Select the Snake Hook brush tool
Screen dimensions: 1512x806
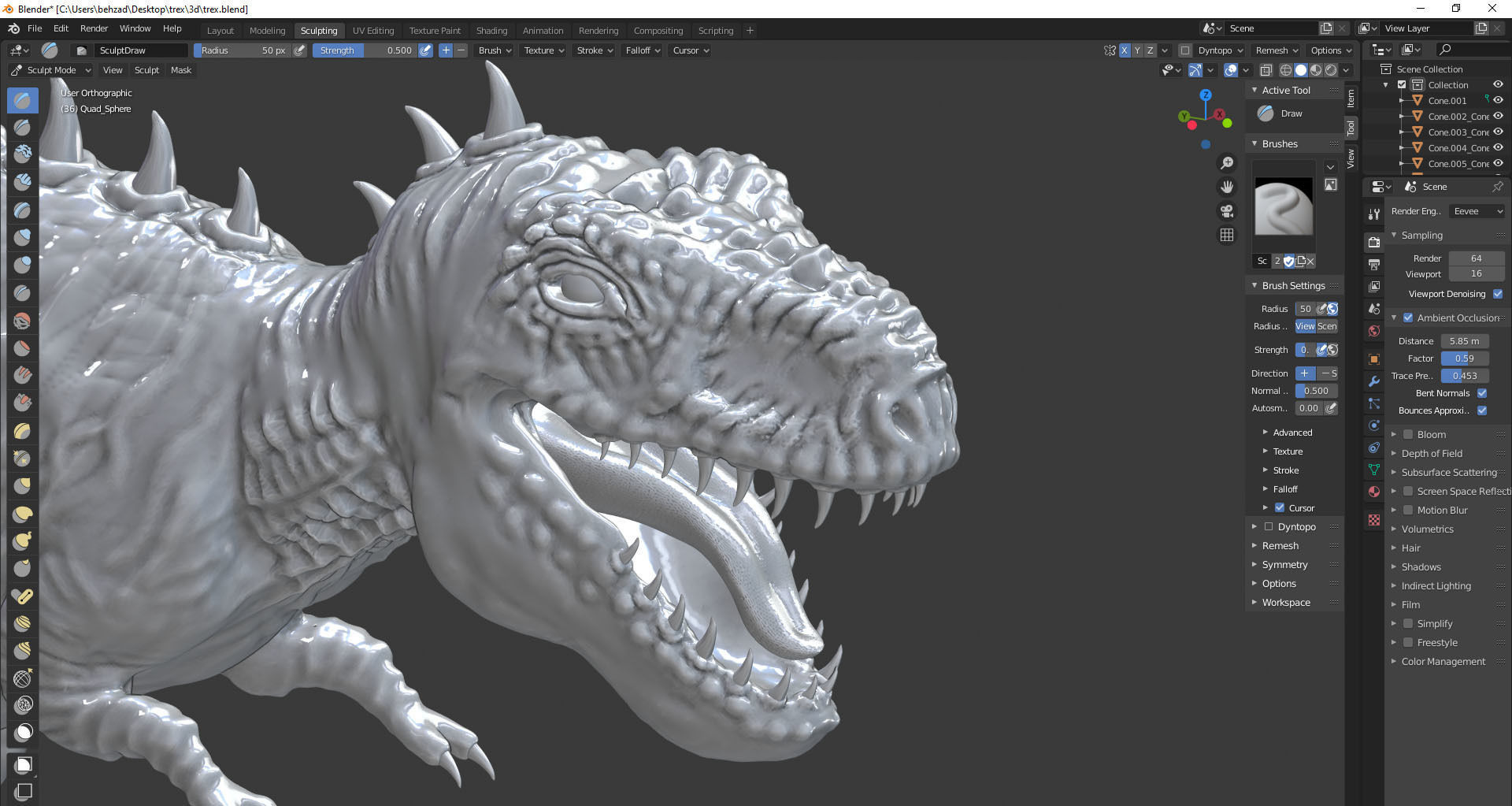tap(23, 541)
